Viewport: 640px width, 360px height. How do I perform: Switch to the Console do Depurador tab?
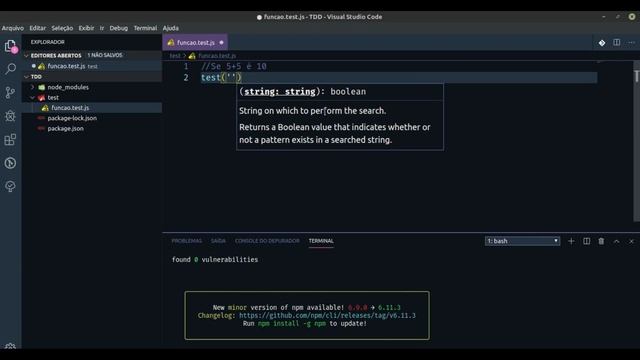[x=267, y=241]
